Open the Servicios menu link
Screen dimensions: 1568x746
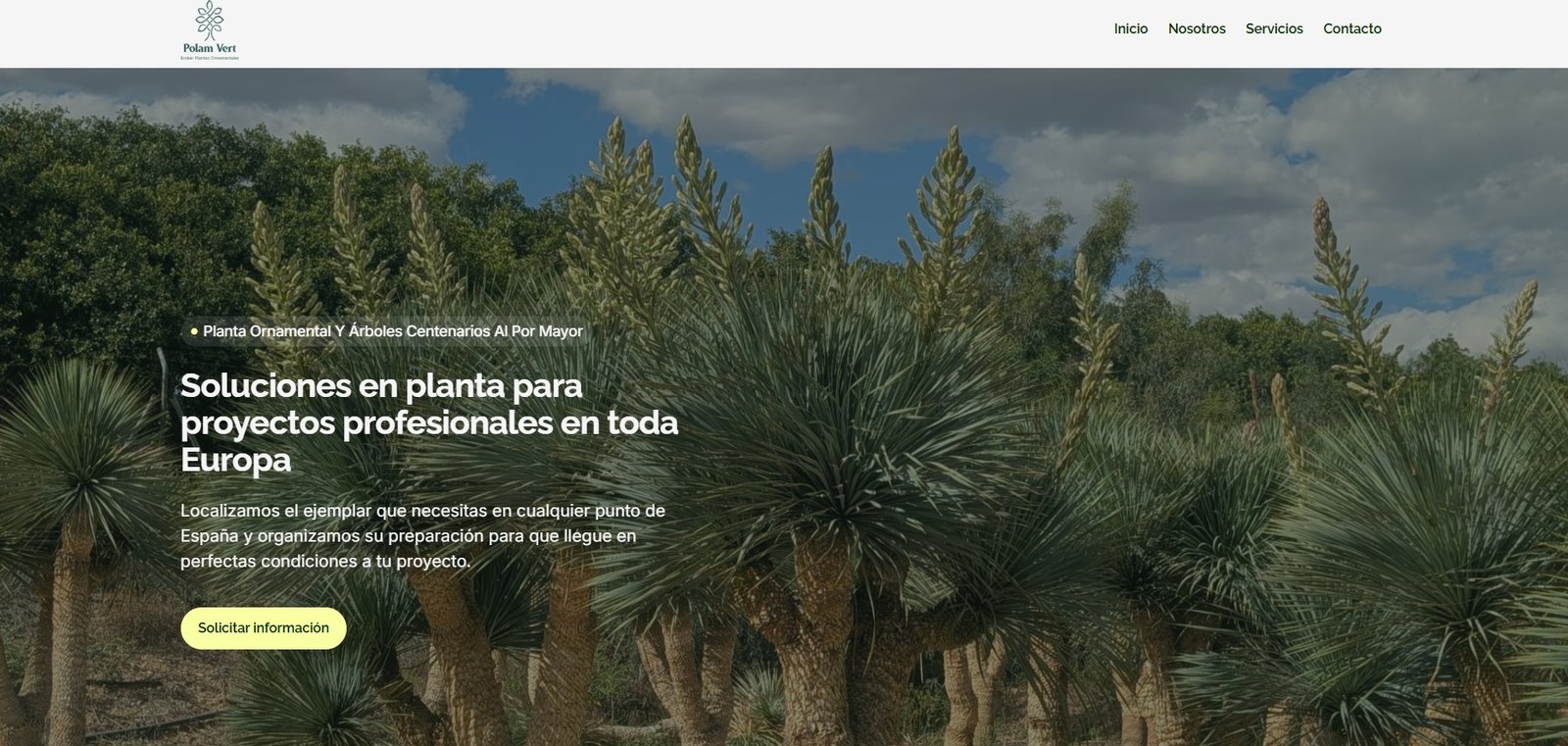(1274, 28)
